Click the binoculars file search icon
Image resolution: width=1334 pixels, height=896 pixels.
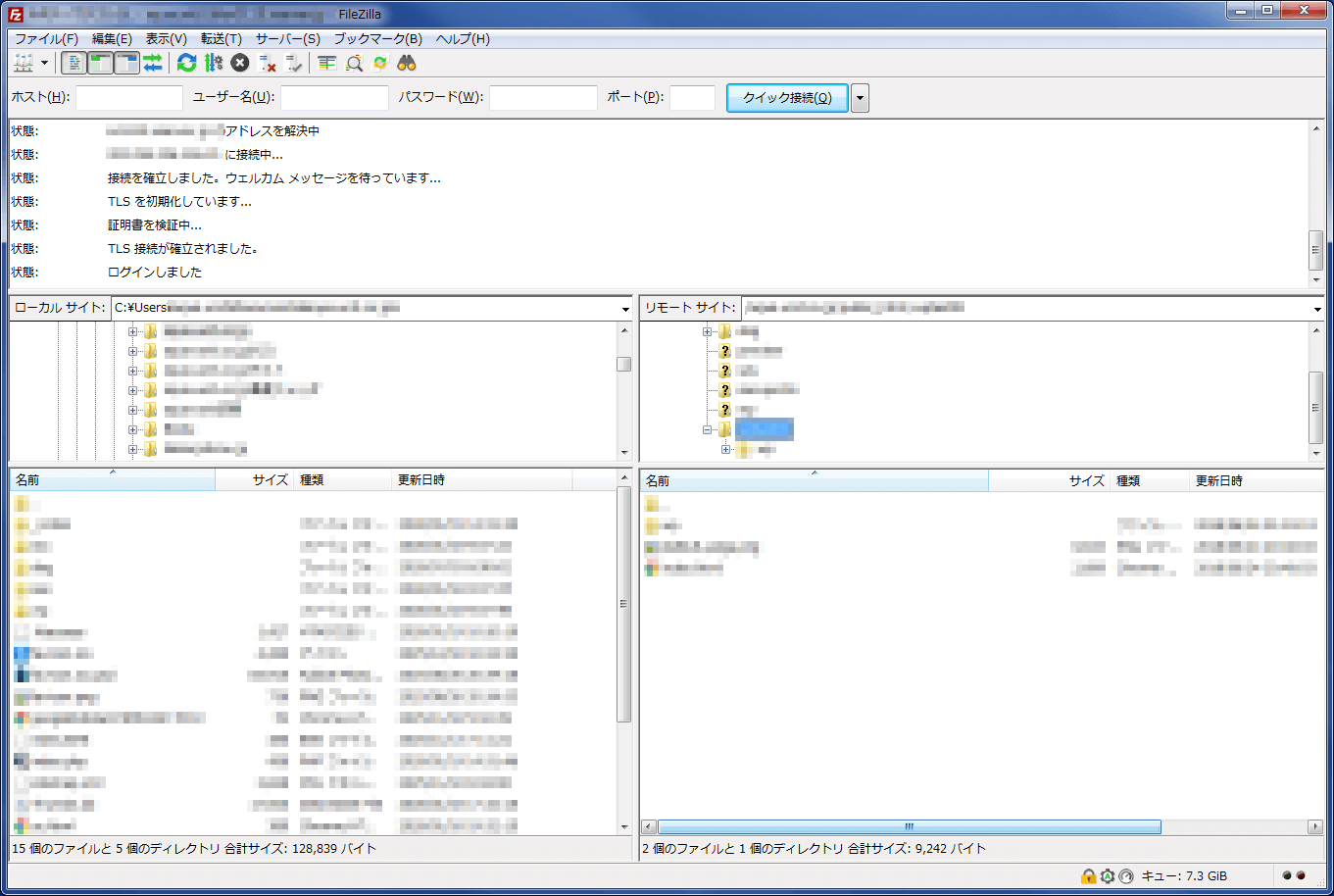407,64
